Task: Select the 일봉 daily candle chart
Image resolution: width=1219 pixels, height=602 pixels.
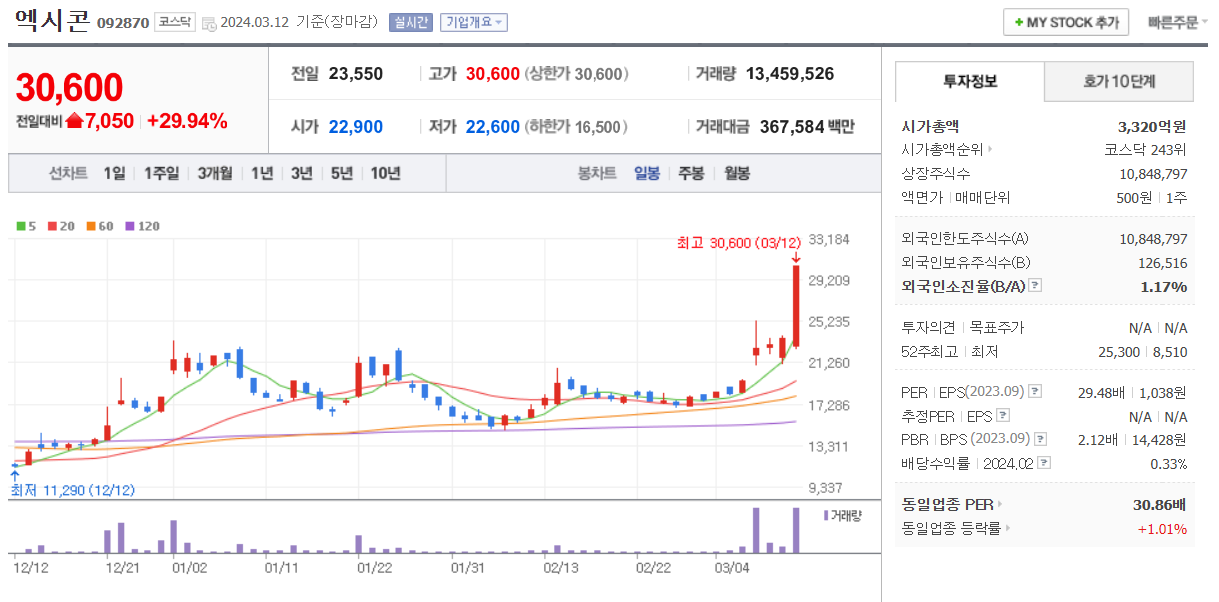Action: pos(647,173)
